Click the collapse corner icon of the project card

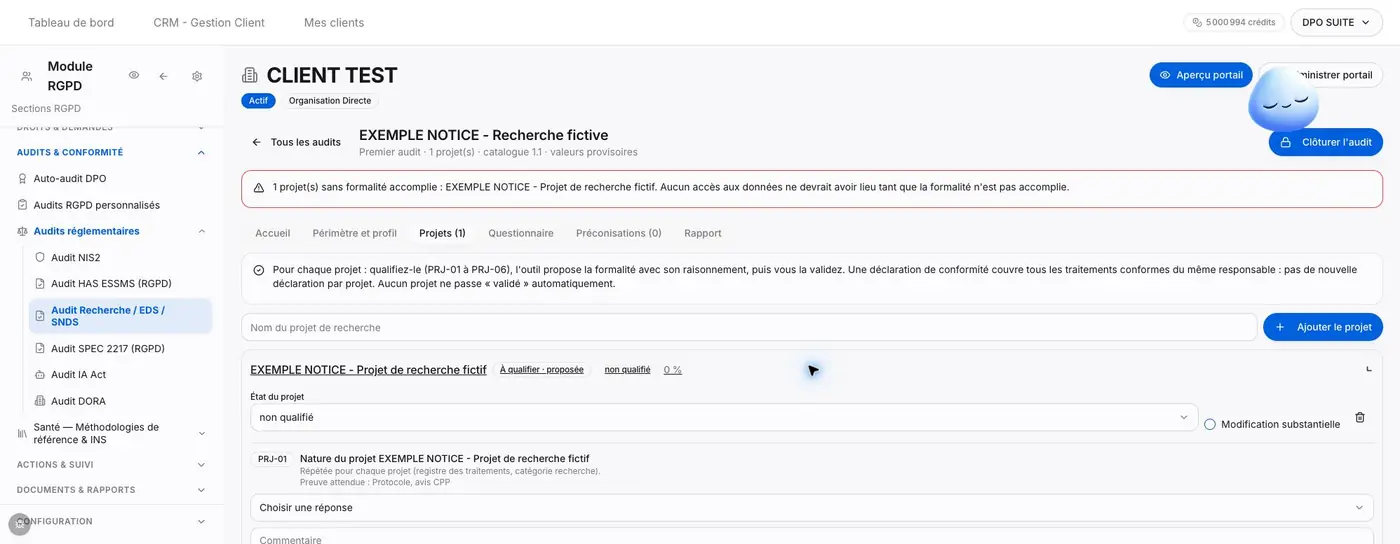[x=1369, y=369]
